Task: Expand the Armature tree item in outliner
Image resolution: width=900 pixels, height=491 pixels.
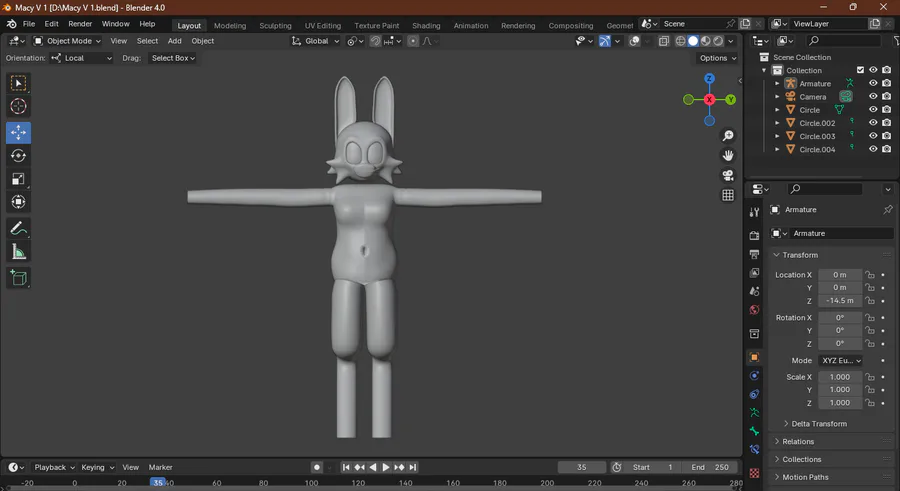Action: 777,84
